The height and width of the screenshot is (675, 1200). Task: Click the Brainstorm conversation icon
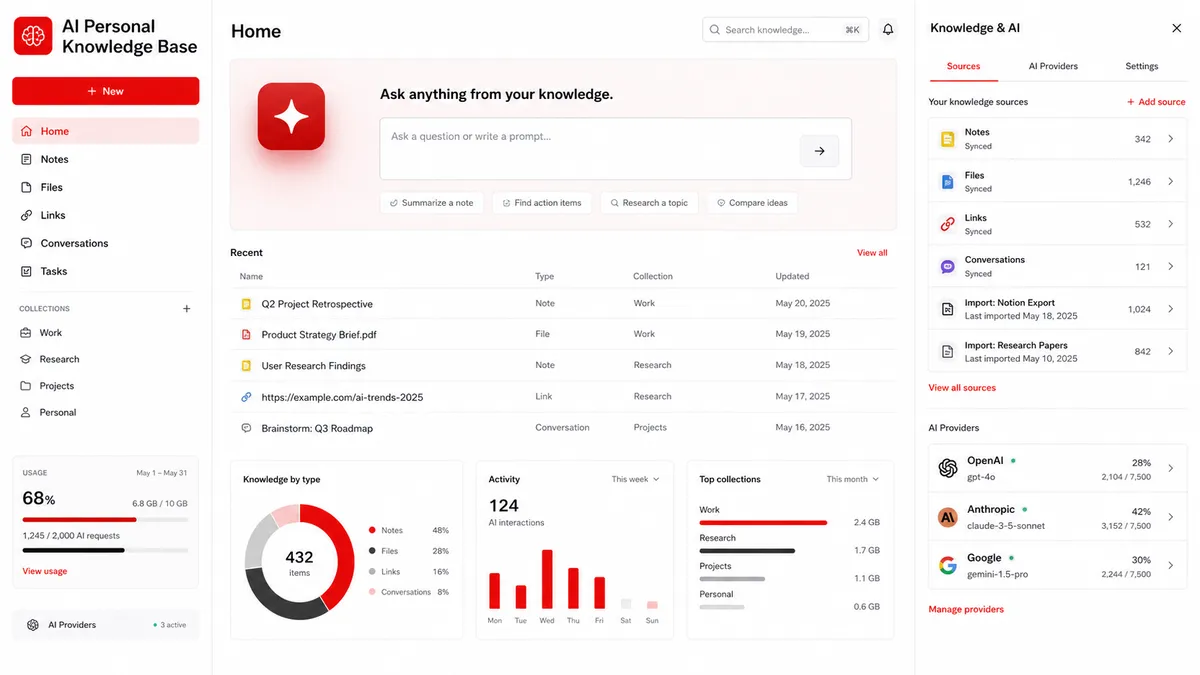246,428
